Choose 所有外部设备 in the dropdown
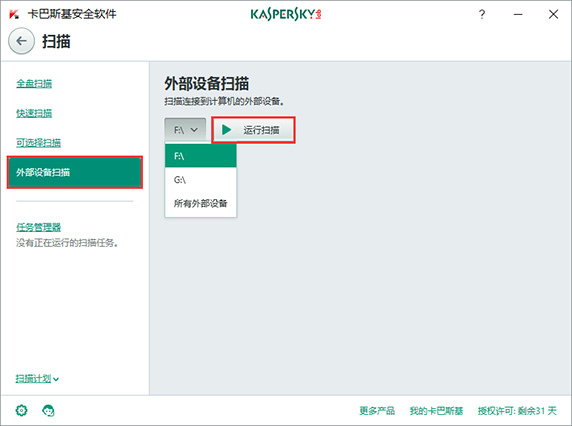This screenshot has width=572, height=426. pyautogui.click(x=201, y=203)
